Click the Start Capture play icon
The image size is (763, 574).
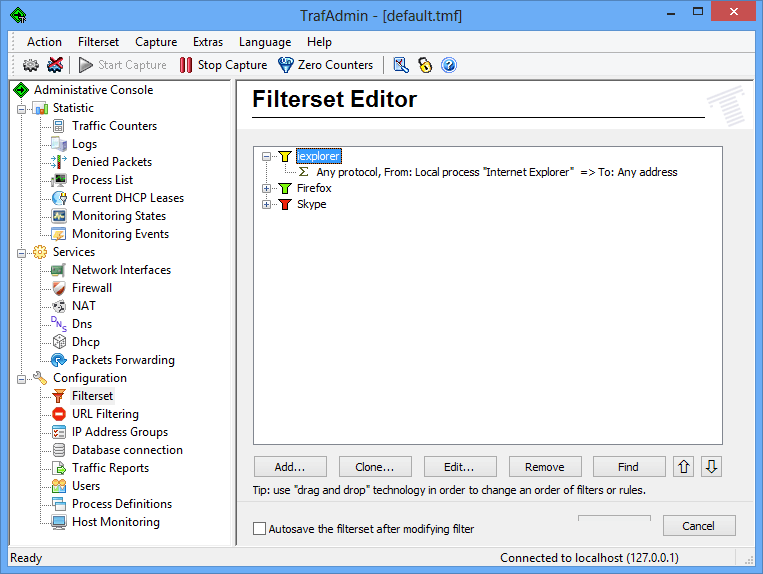coord(86,65)
